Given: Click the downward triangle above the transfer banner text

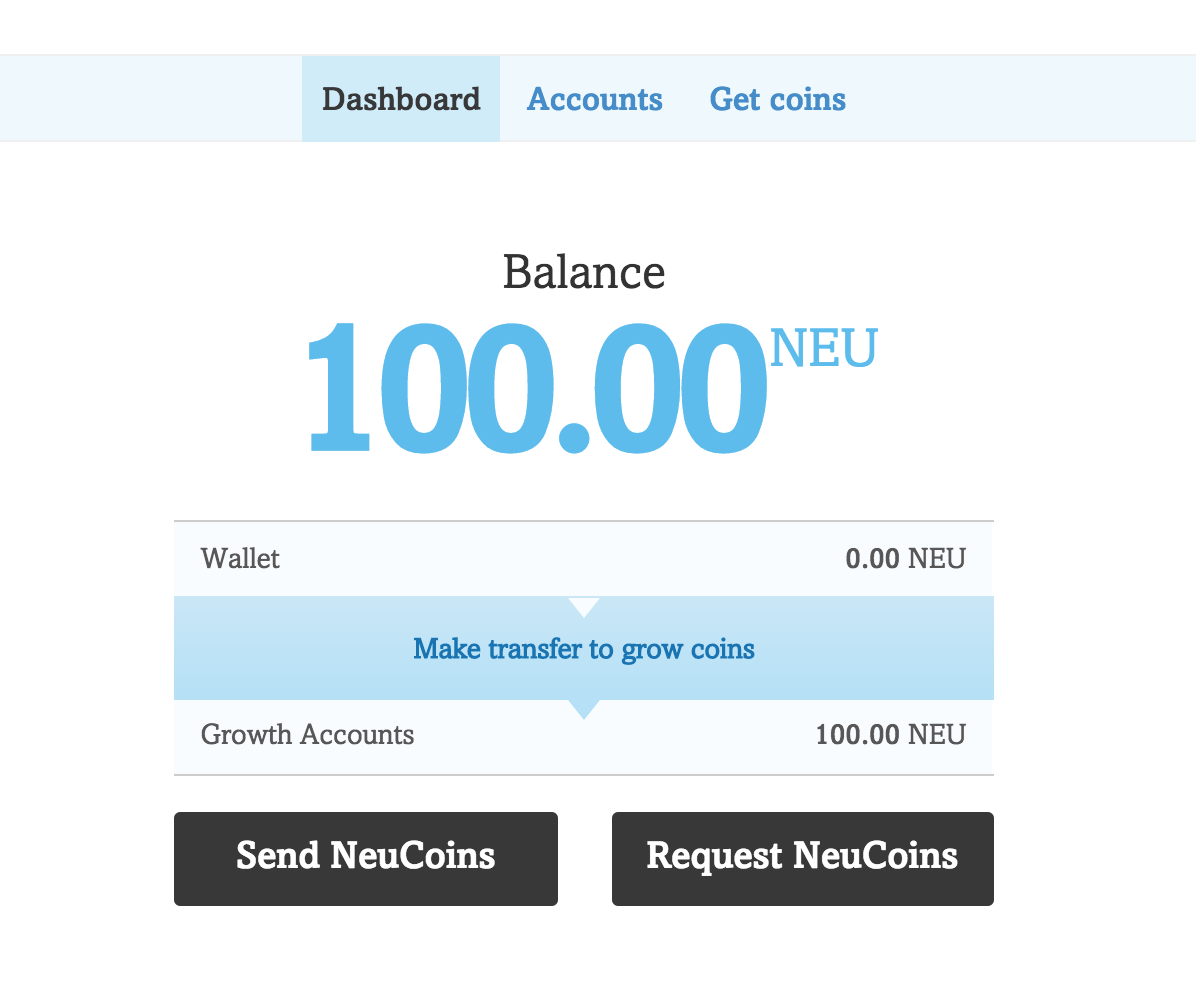Looking at the screenshot, I should [x=584, y=606].
